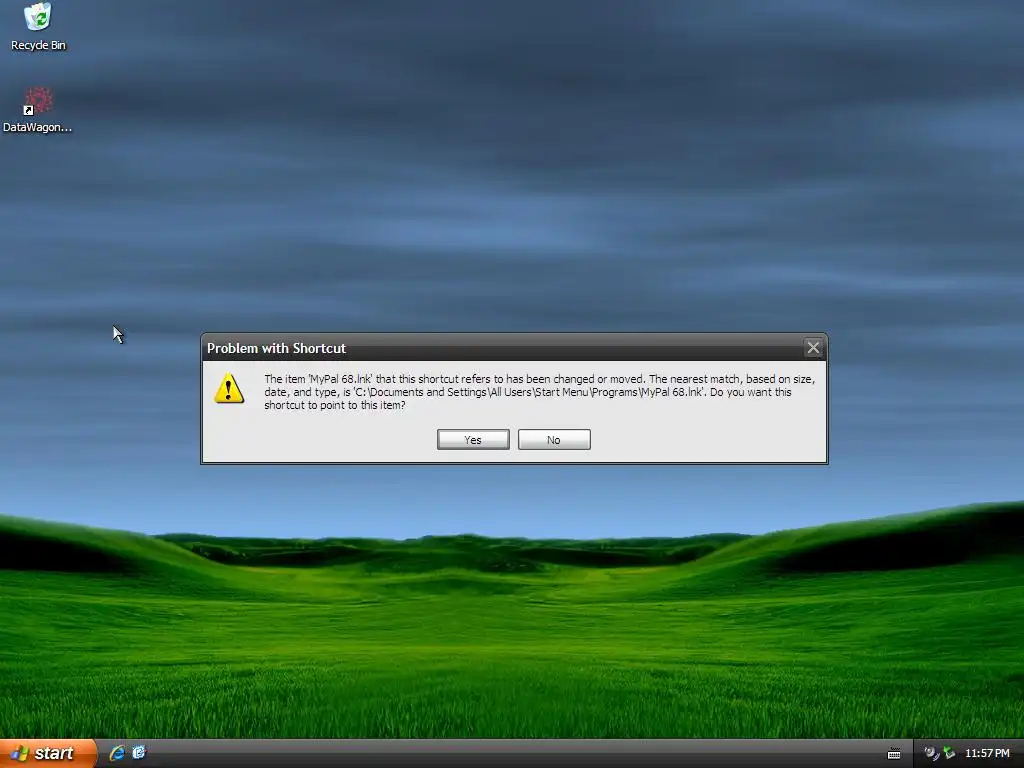Image resolution: width=1024 pixels, height=768 pixels.
Task: Click Yes to repoint the shortcut
Action: click(x=473, y=440)
